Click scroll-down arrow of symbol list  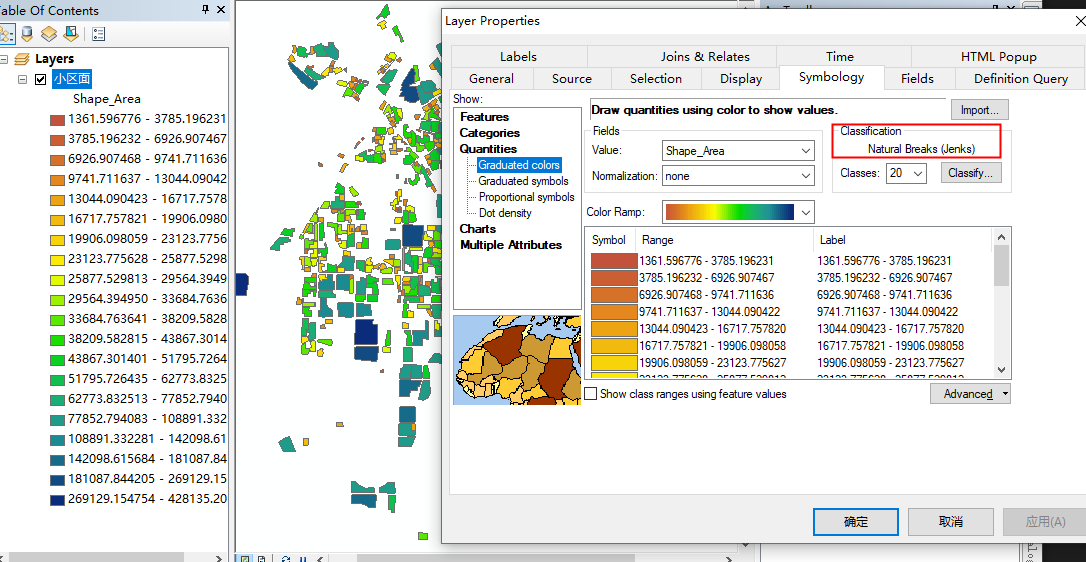pyautogui.click(x=1002, y=371)
